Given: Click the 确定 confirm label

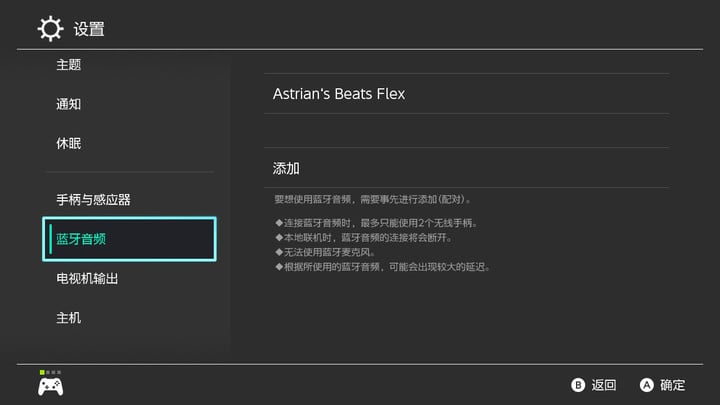Looking at the screenshot, I should (672, 385).
